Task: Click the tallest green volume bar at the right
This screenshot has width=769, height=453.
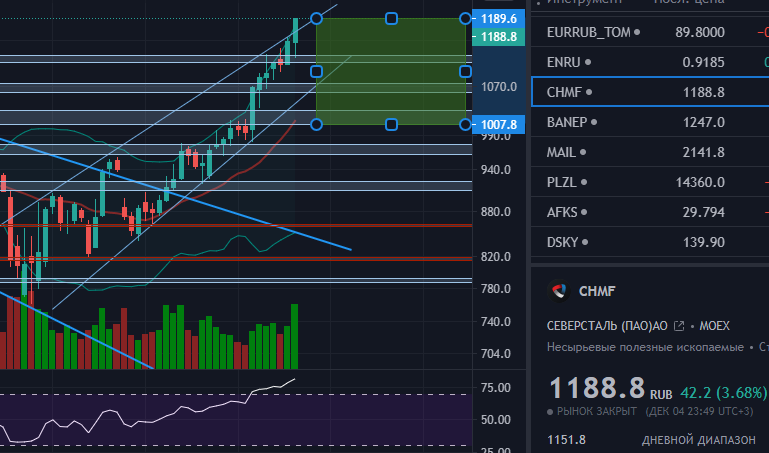Action: tap(294, 336)
